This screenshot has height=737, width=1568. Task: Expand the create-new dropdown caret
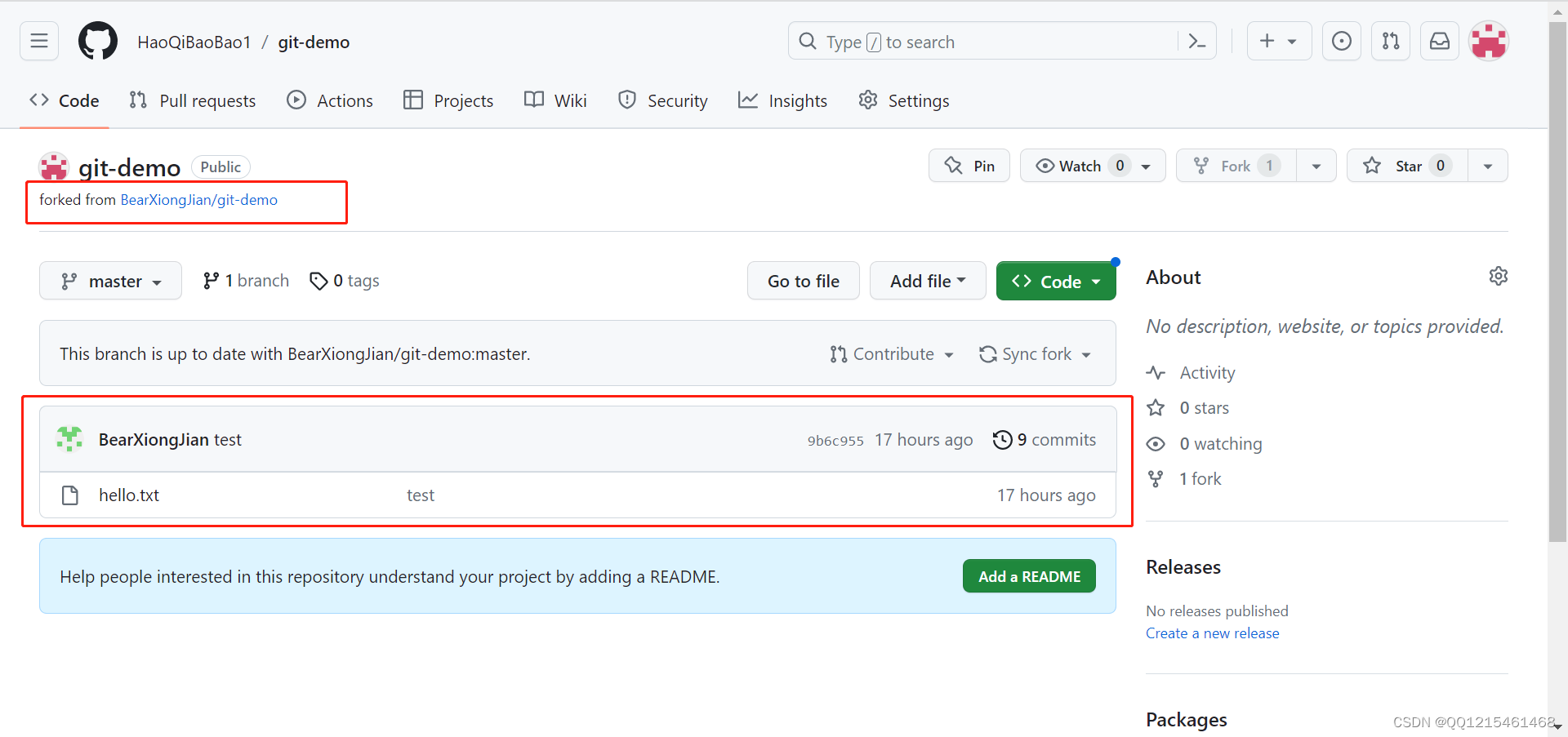1292,42
